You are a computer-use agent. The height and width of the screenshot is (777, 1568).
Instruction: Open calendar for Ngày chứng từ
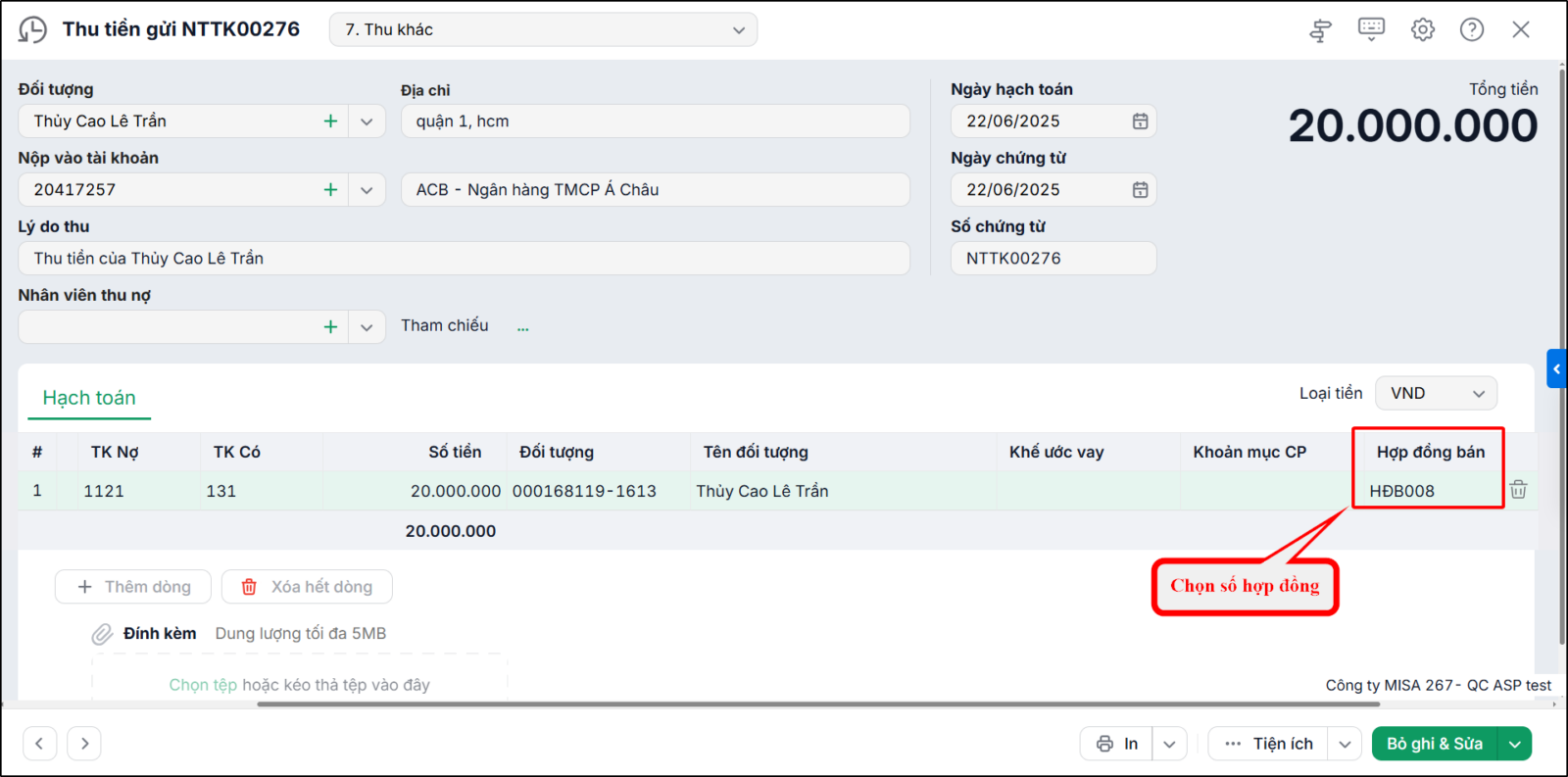click(x=1140, y=190)
